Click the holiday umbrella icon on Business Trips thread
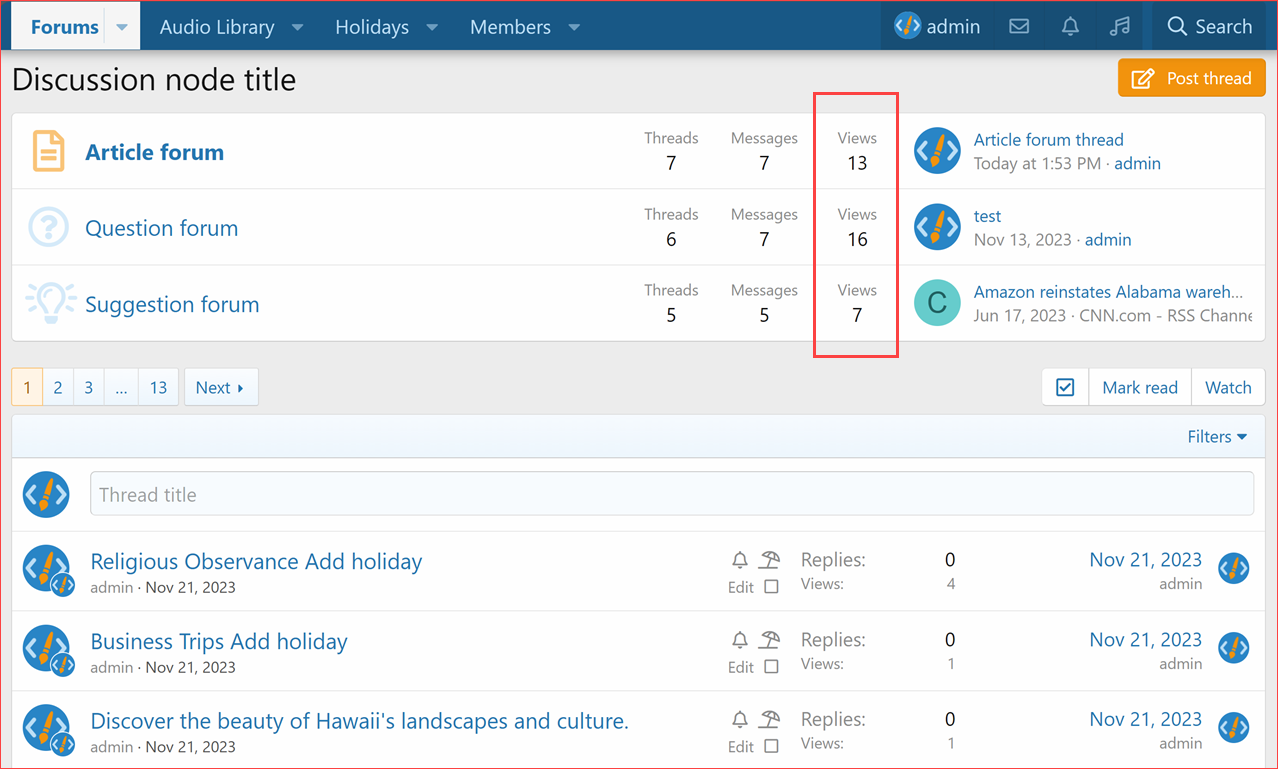The width and height of the screenshot is (1278, 769). 768,639
